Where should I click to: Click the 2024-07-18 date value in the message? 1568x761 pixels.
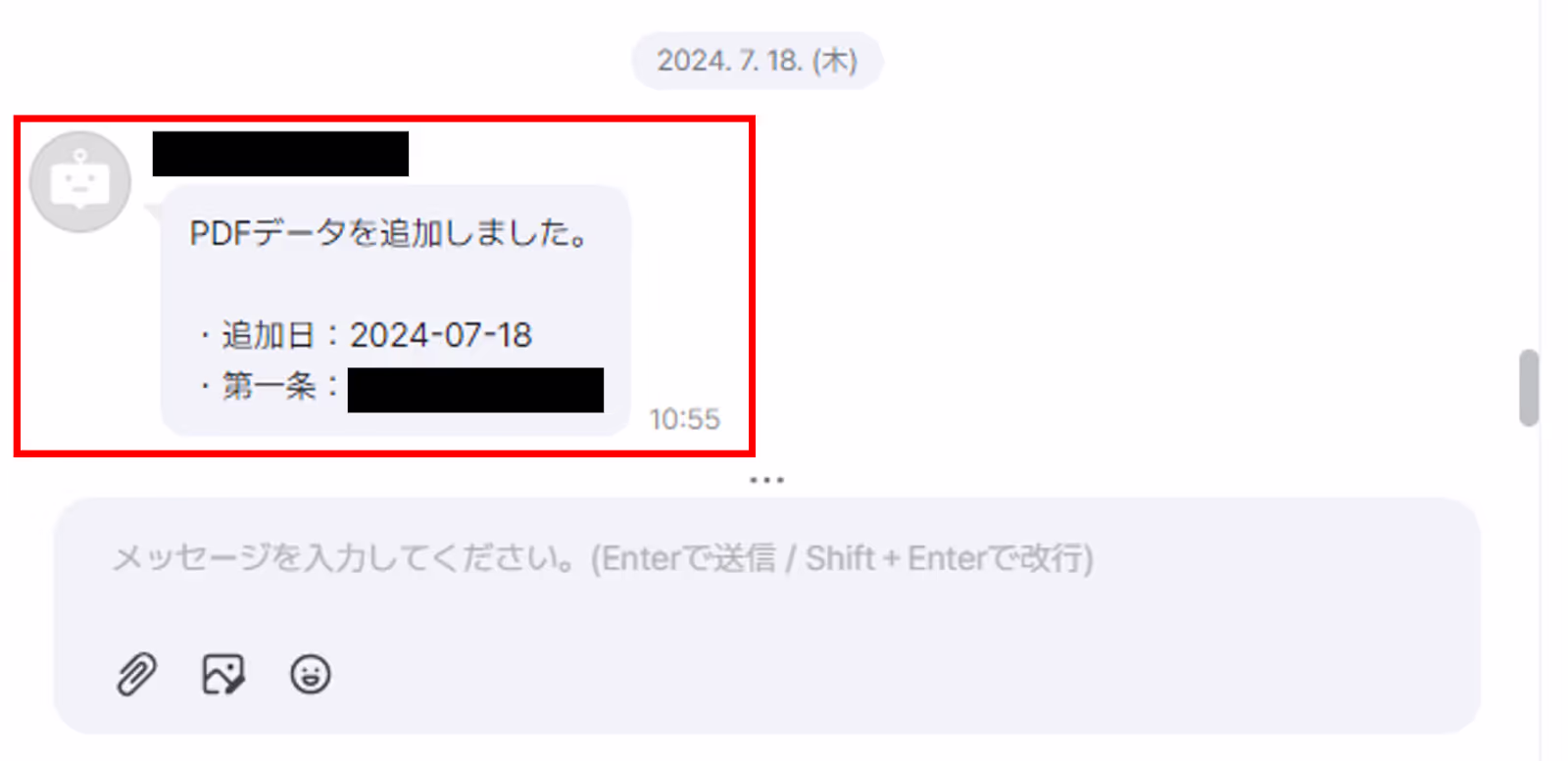click(441, 335)
